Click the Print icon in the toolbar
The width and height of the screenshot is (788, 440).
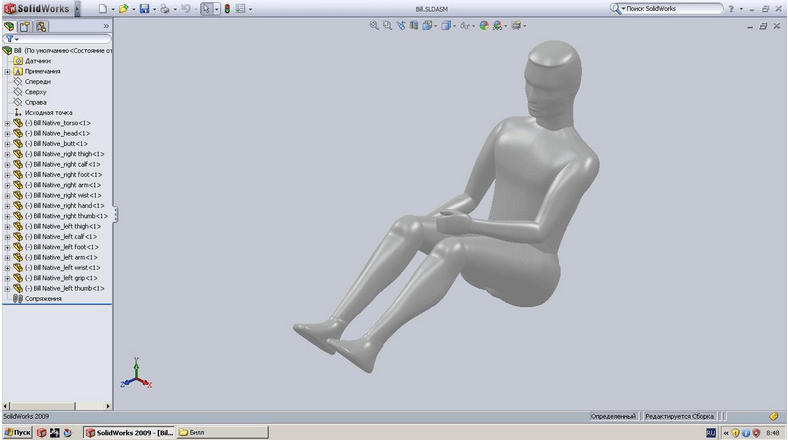(165, 8)
